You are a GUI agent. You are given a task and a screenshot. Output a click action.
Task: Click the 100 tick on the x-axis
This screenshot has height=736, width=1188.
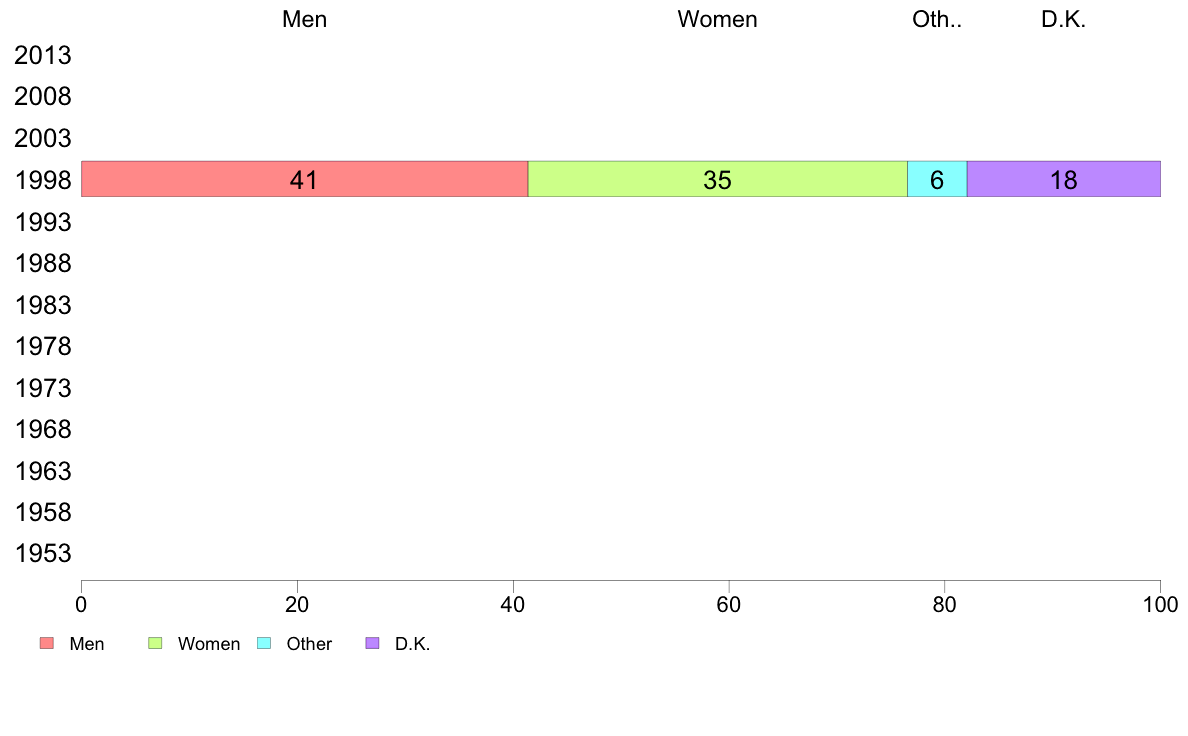[x=1160, y=604]
